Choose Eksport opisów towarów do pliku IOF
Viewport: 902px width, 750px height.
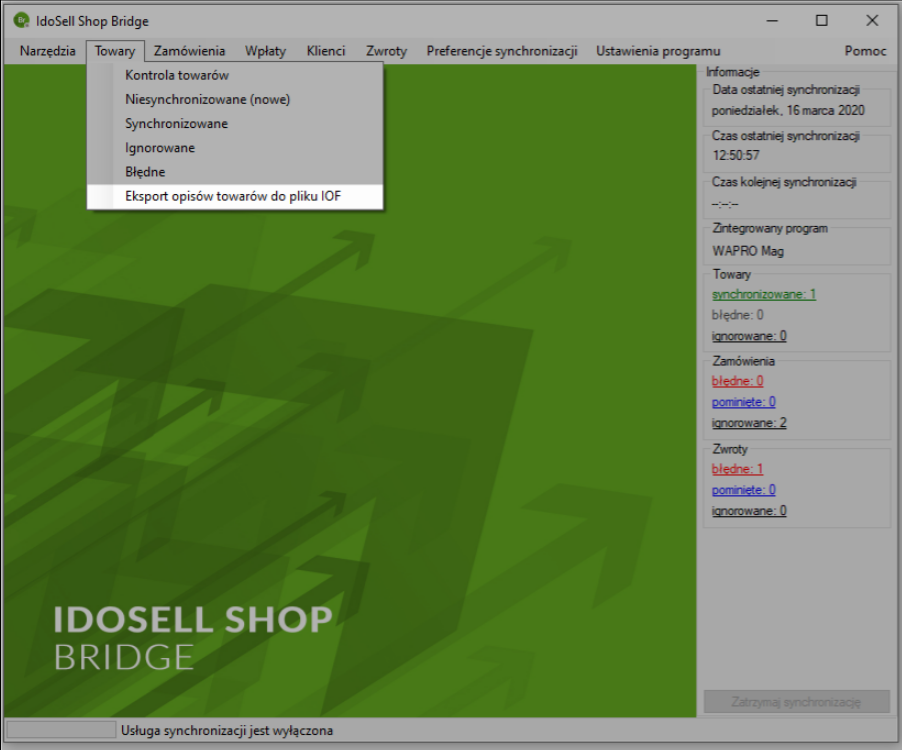click(235, 196)
